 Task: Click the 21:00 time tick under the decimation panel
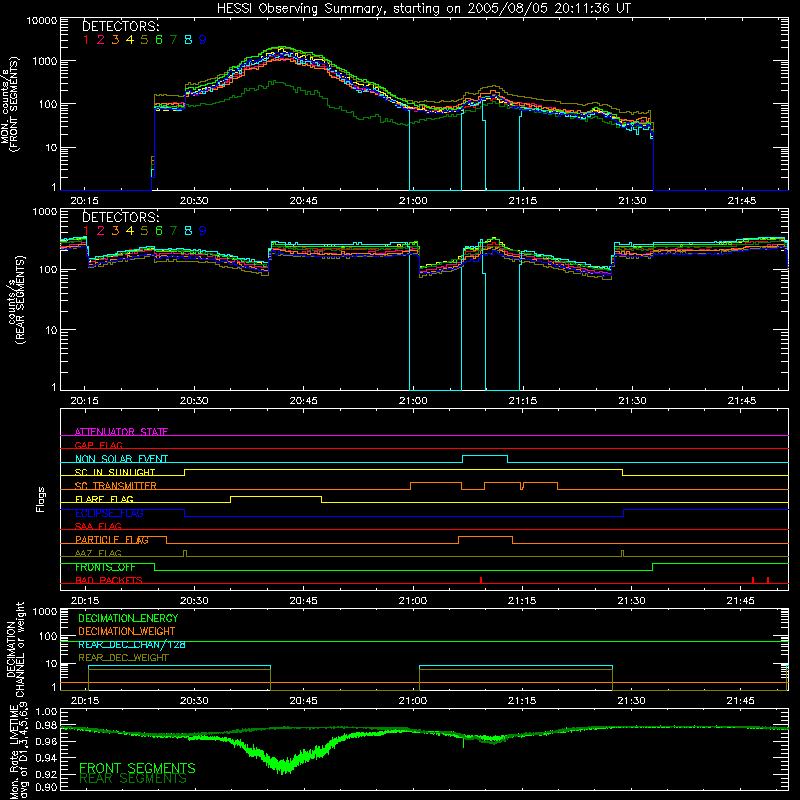(413, 701)
